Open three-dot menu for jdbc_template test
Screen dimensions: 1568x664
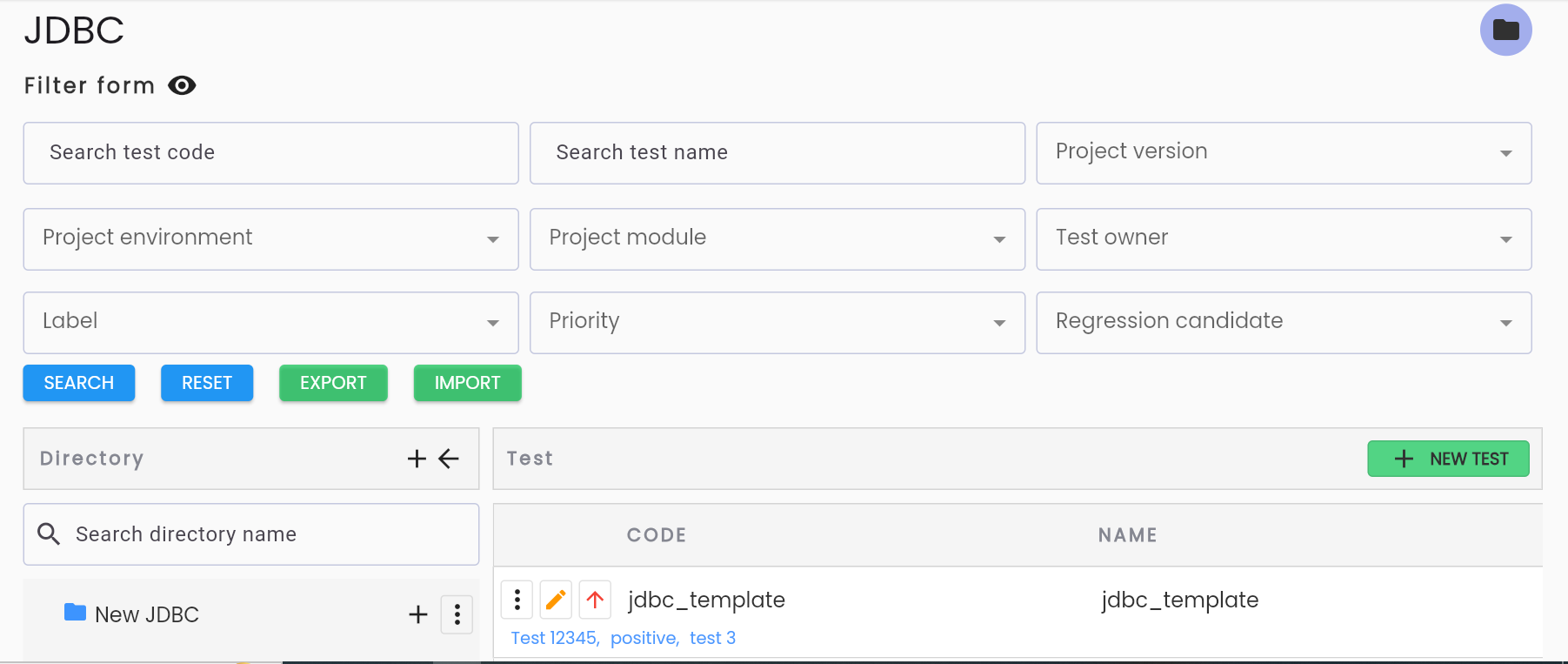coord(517,600)
